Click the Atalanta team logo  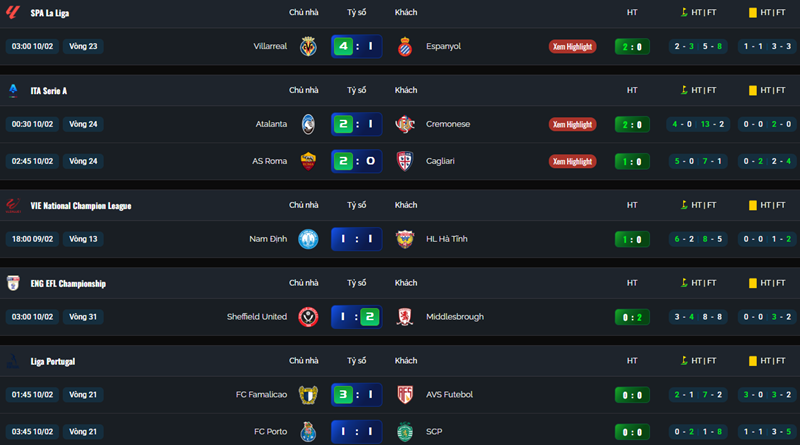[308, 124]
